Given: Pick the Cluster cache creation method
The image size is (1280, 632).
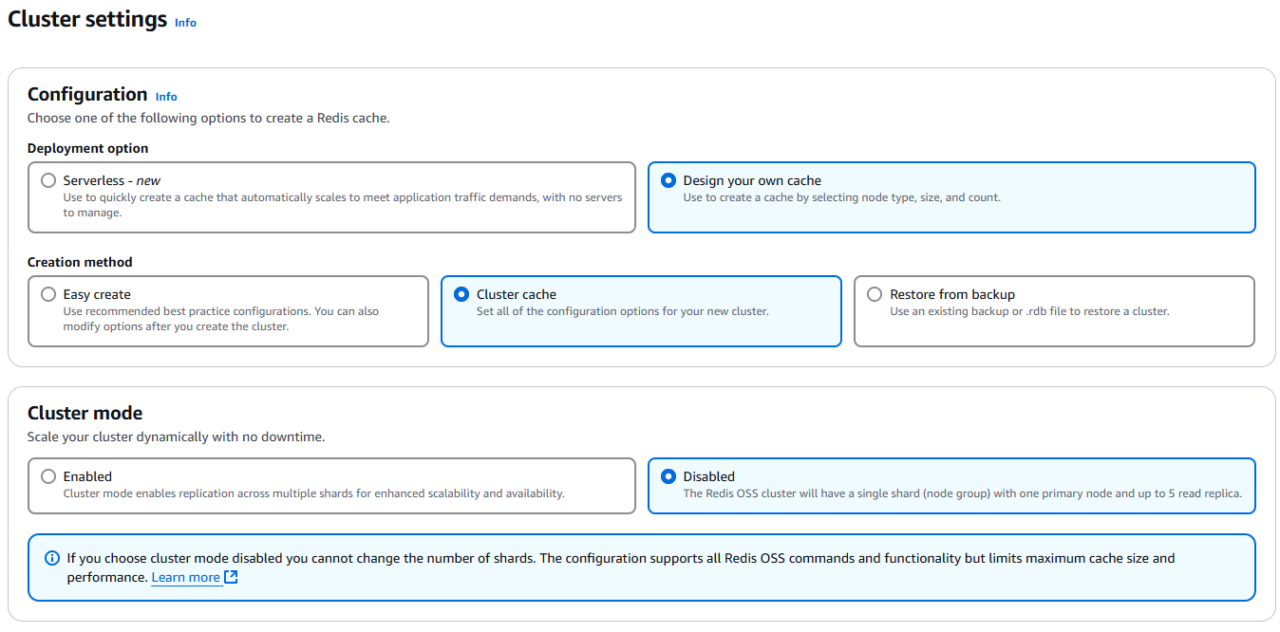Looking at the screenshot, I should pyautogui.click(x=461, y=294).
